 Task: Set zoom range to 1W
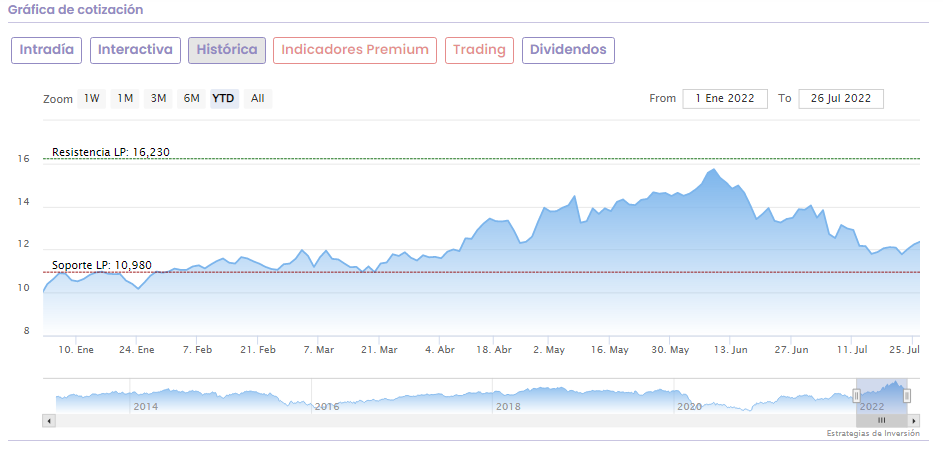pyautogui.click(x=92, y=98)
